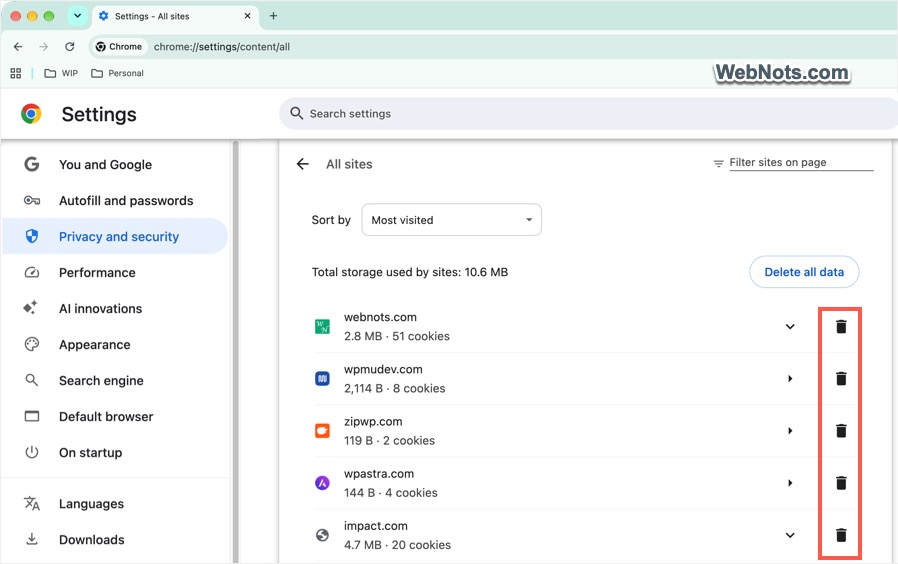Viewport: 898px width, 564px height.
Task: Click the Google G icon in sidebar
Action: tap(31, 164)
